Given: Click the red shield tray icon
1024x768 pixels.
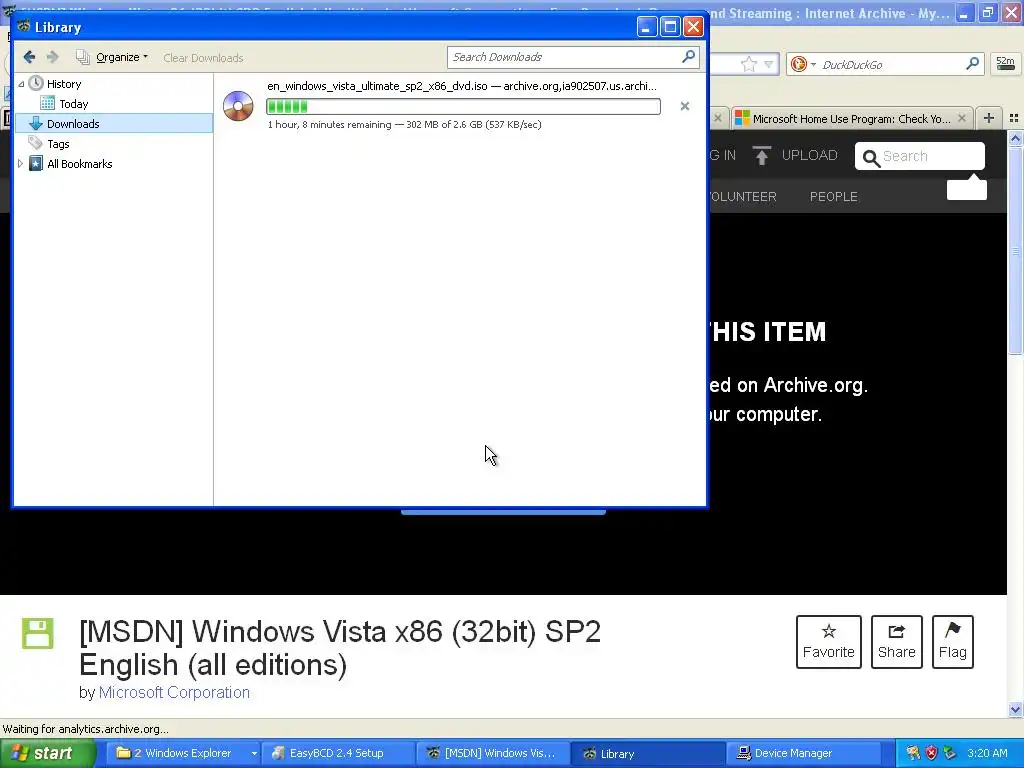Looking at the screenshot, I should coord(931,753).
